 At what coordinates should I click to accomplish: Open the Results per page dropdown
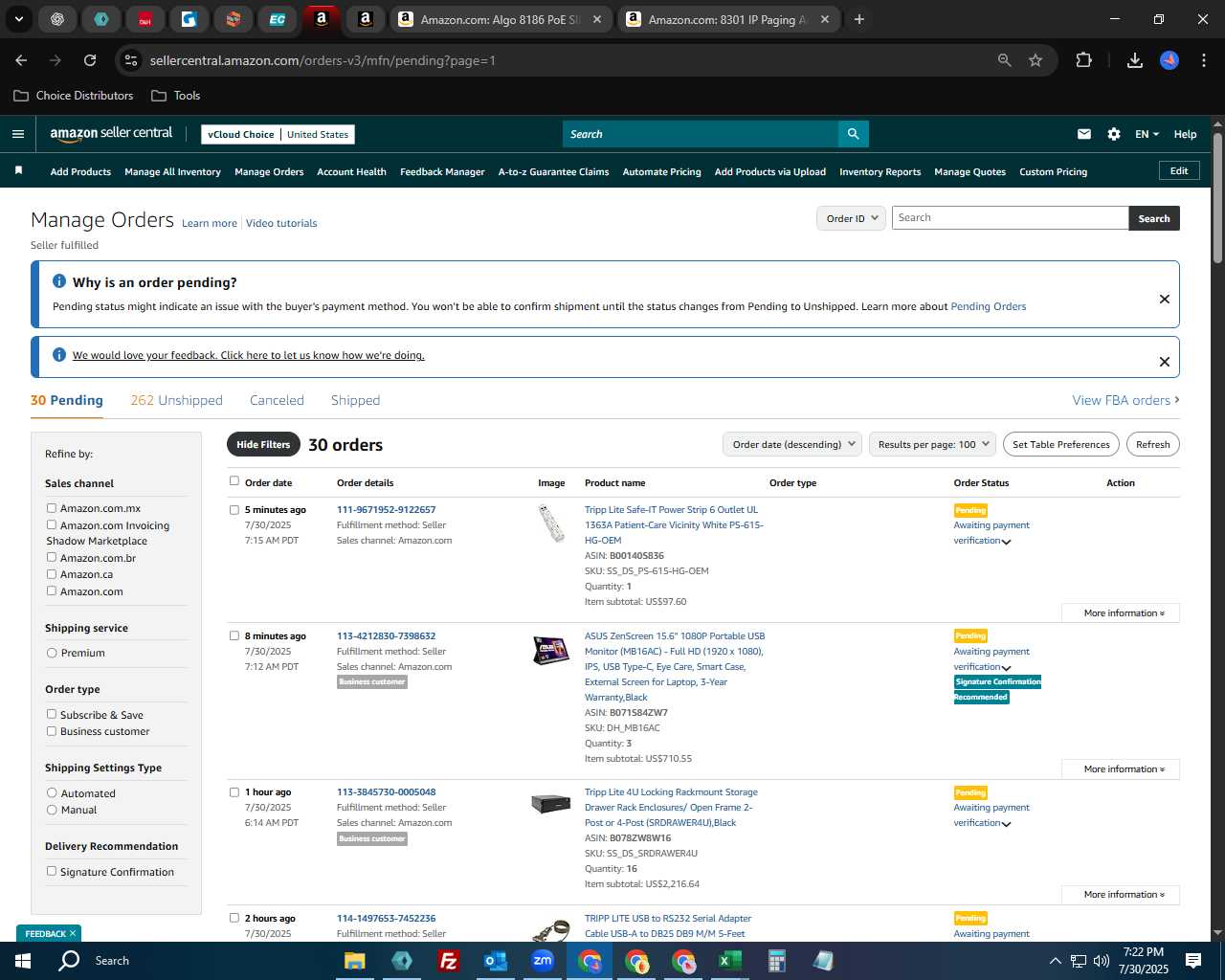click(933, 444)
